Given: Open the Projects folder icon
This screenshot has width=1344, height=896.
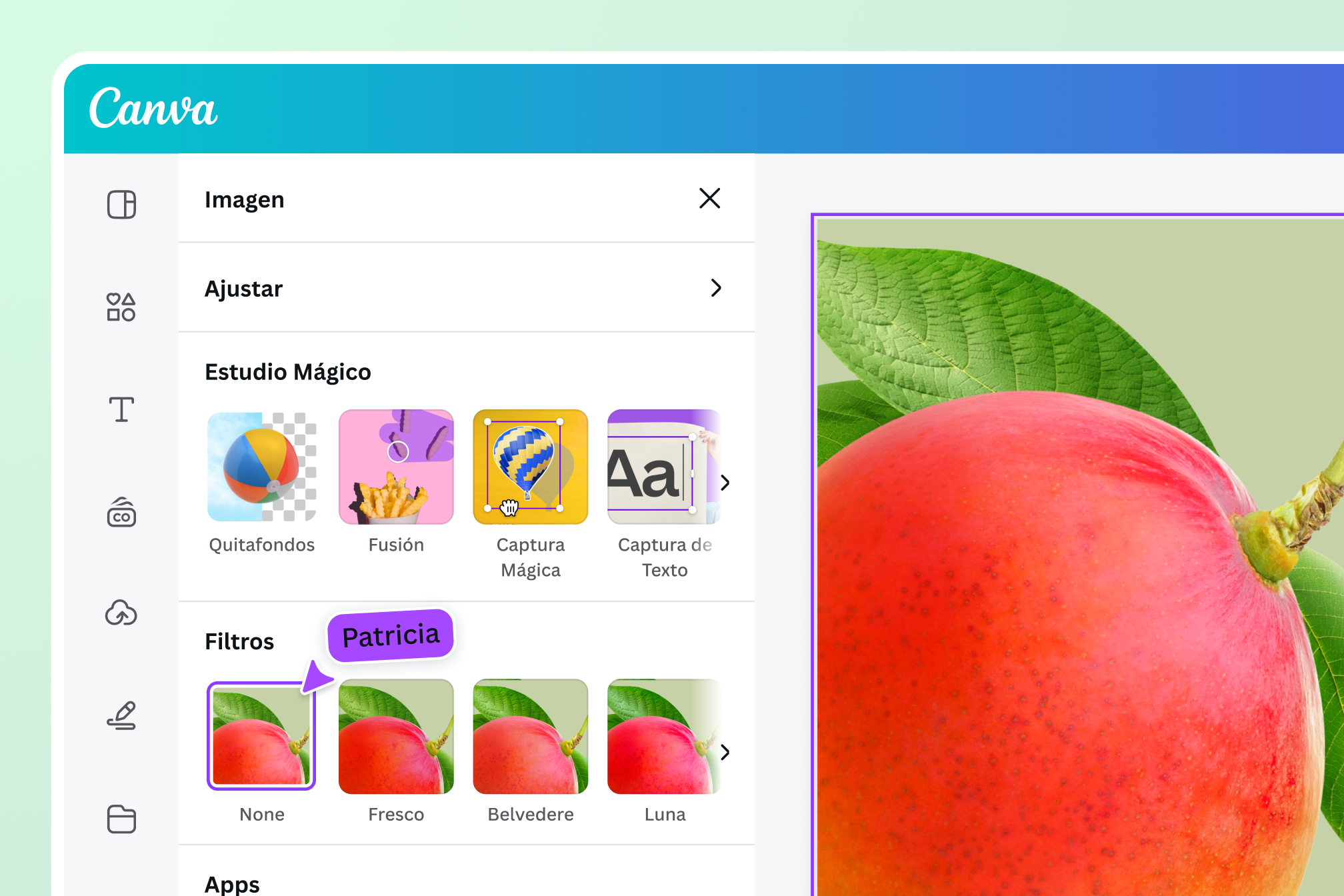Looking at the screenshot, I should [x=121, y=819].
